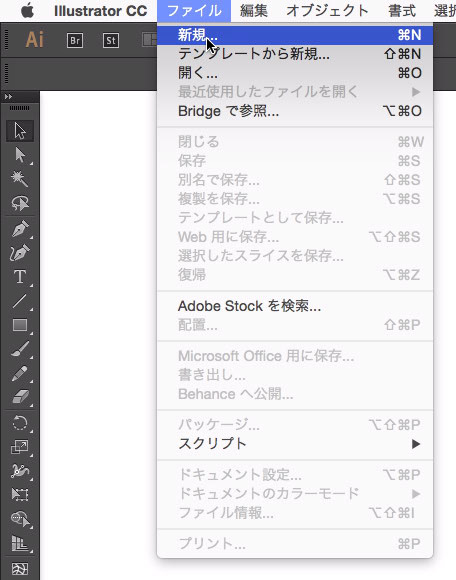
Task: Select the Type tool
Action: (20, 277)
